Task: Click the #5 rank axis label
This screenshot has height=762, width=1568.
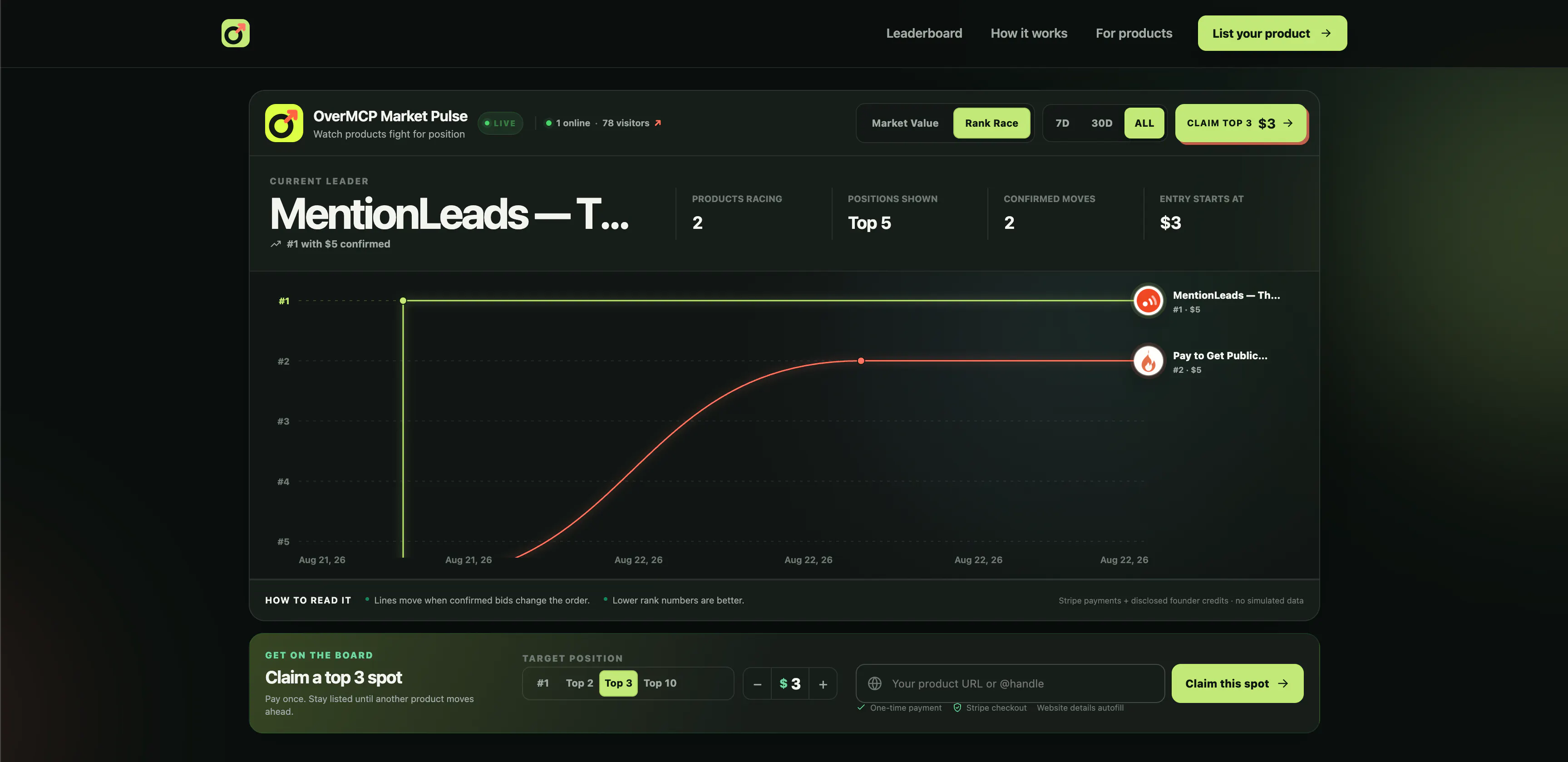Action: tap(283, 542)
